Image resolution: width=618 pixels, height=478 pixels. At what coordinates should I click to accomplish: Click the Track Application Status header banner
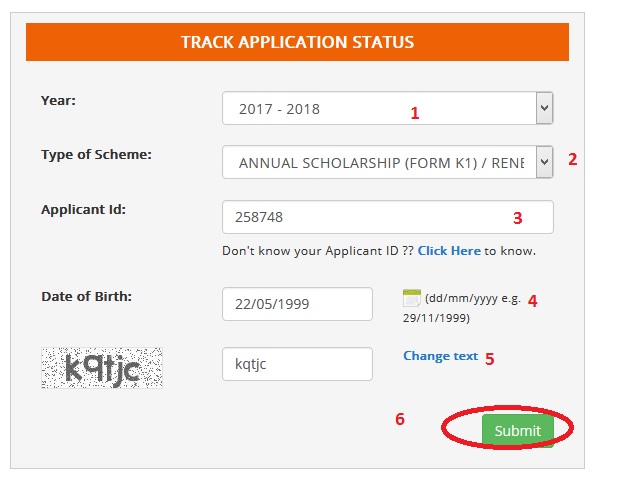(297, 42)
